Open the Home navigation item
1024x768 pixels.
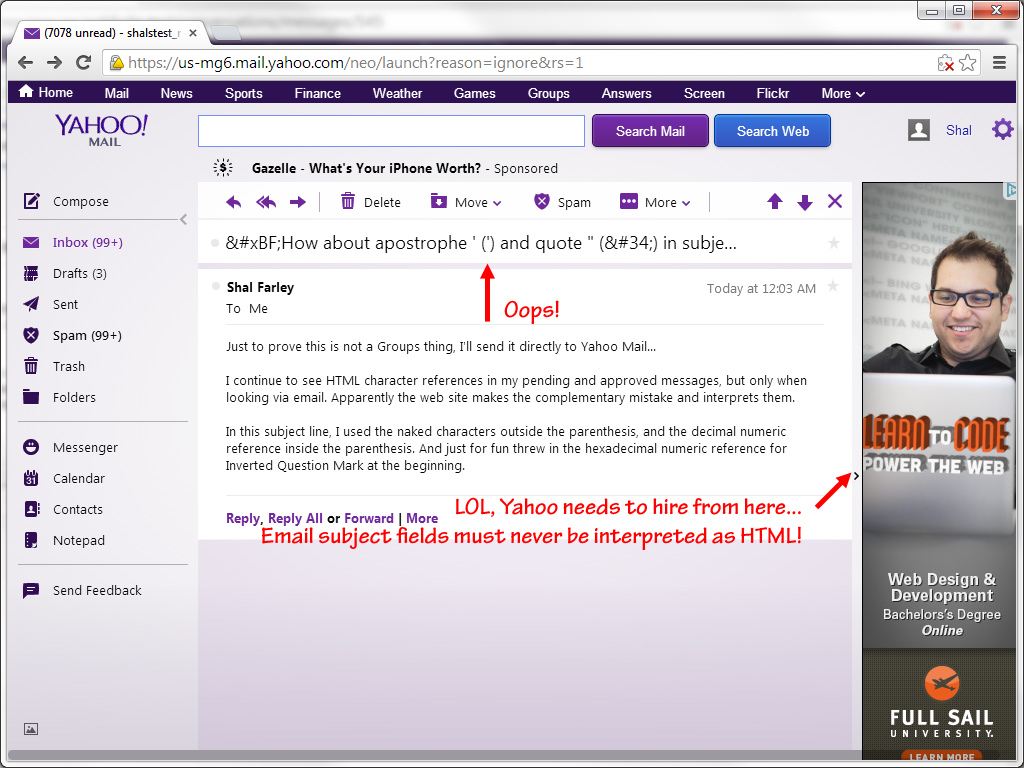pyautogui.click(x=46, y=93)
